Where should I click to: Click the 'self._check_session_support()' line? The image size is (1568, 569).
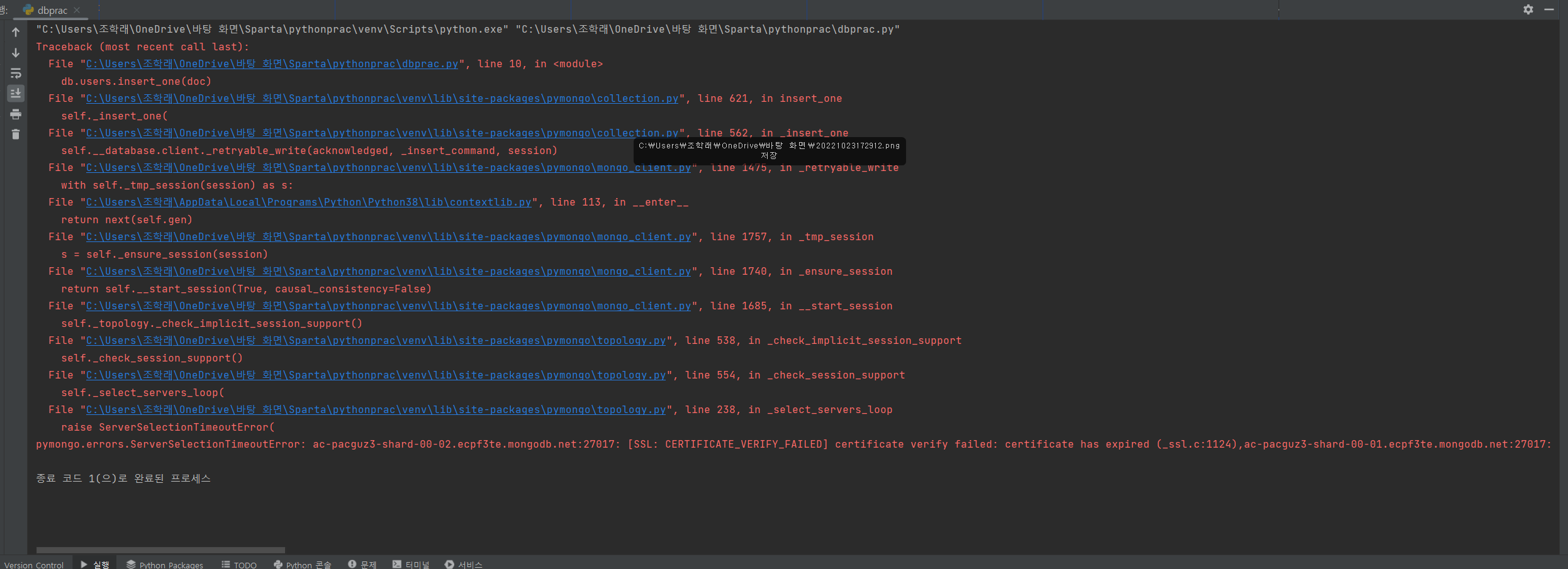152,358
